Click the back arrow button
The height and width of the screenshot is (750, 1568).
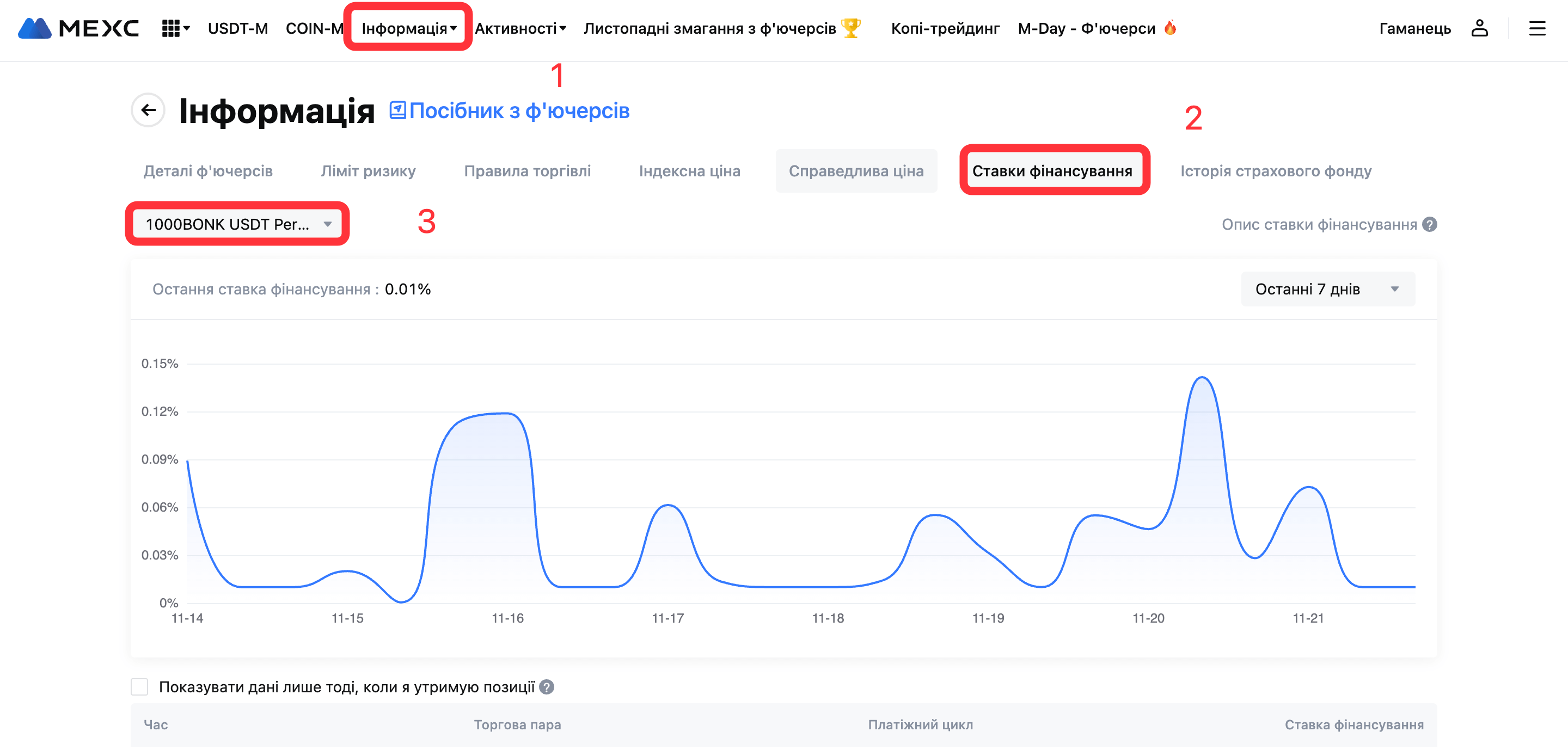coord(148,110)
